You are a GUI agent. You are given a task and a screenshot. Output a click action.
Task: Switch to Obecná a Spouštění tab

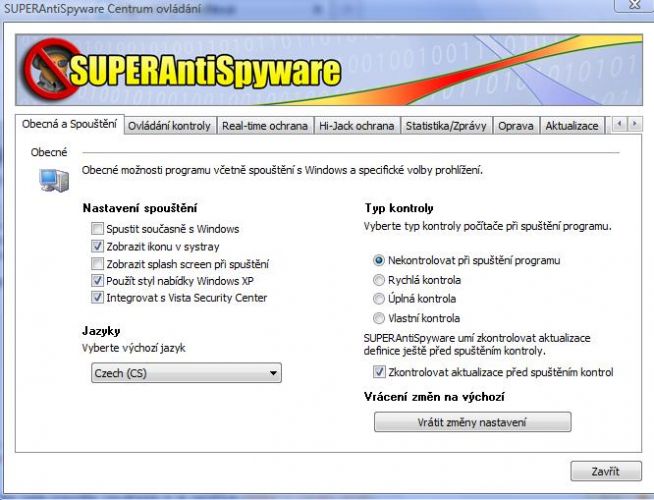pos(70,124)
